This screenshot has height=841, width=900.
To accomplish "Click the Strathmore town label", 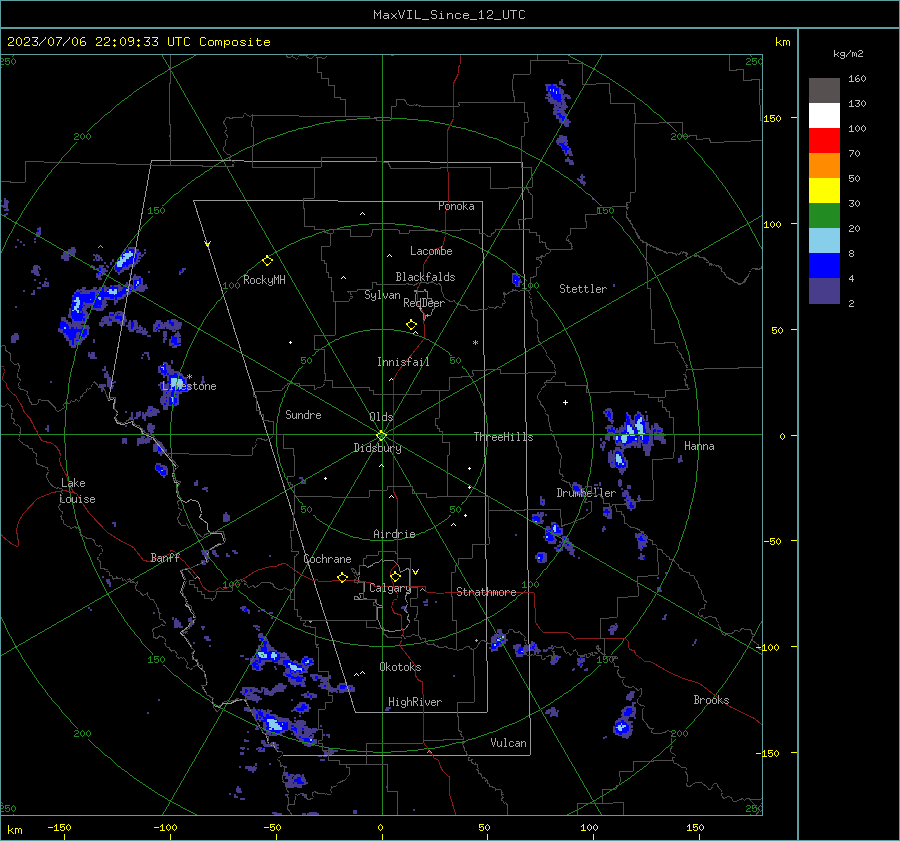I will (486, 592).
